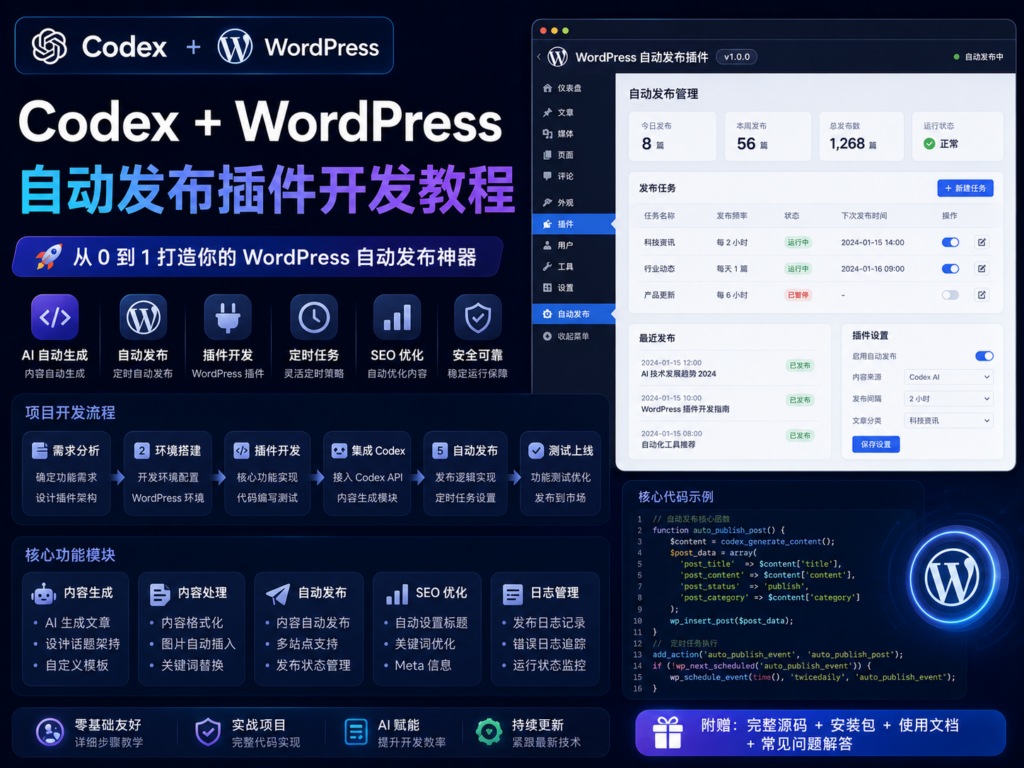The width and height of the screenshot is (1024, 768).
Task: Click the 保存设置 button
Action: 876,444
